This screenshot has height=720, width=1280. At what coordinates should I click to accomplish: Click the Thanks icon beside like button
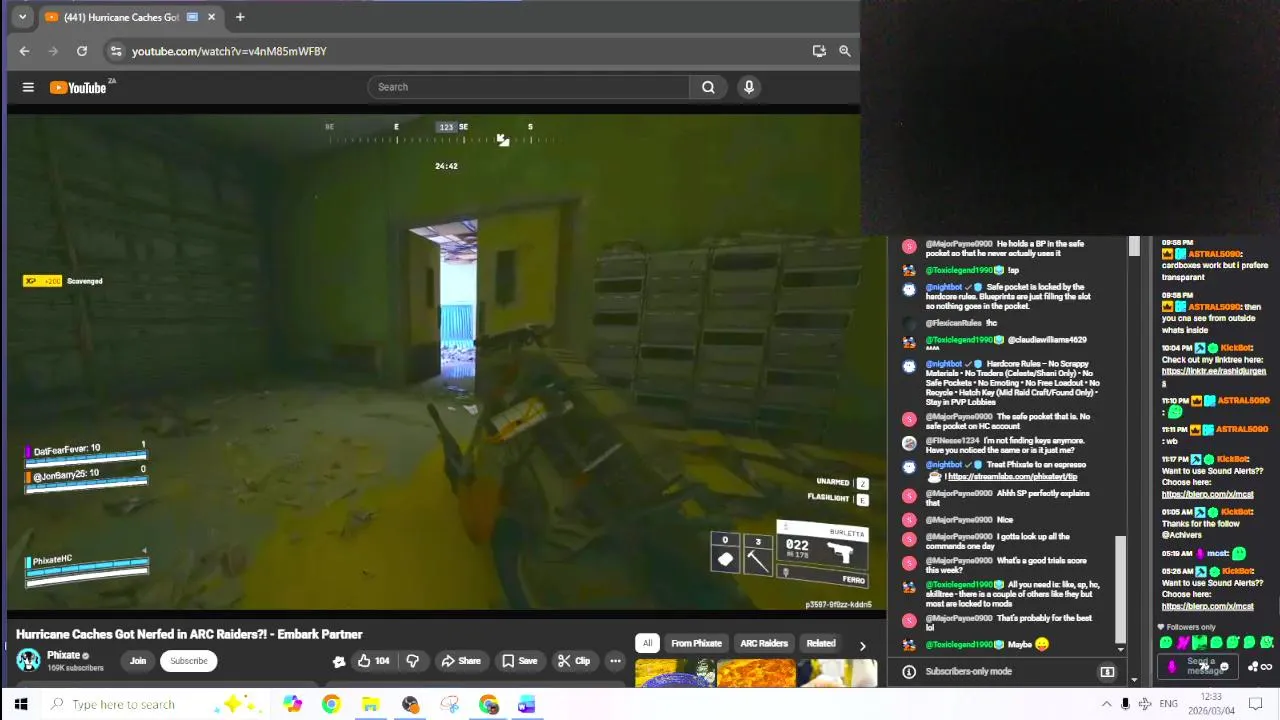coord(339,661)
